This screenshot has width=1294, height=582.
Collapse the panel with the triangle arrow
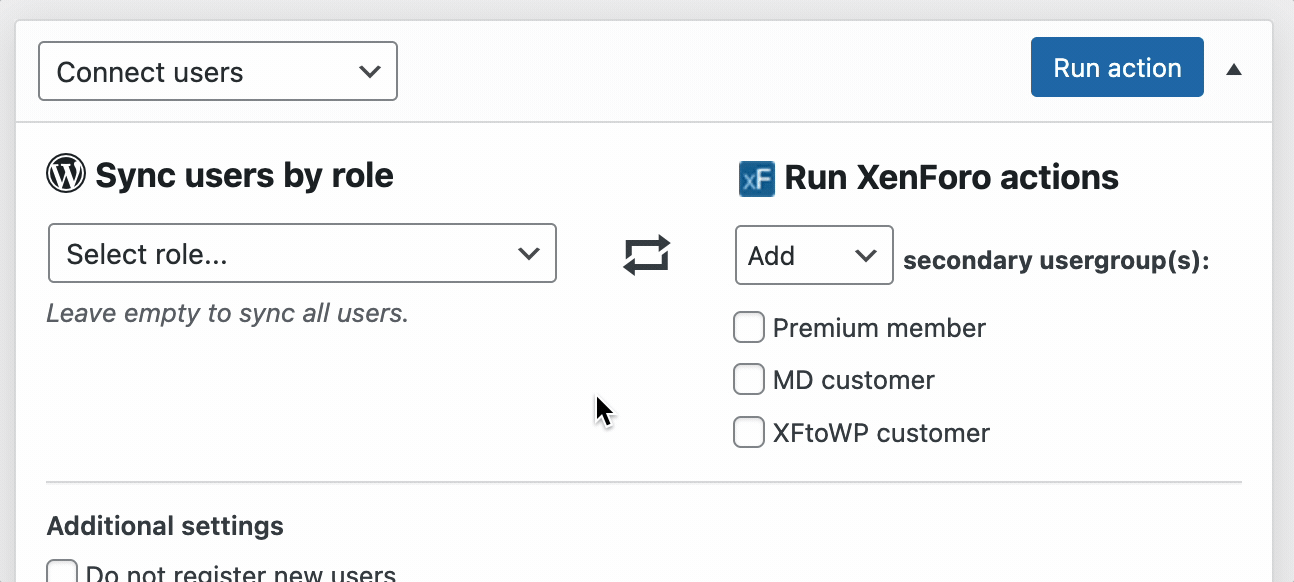[1234, 69]
